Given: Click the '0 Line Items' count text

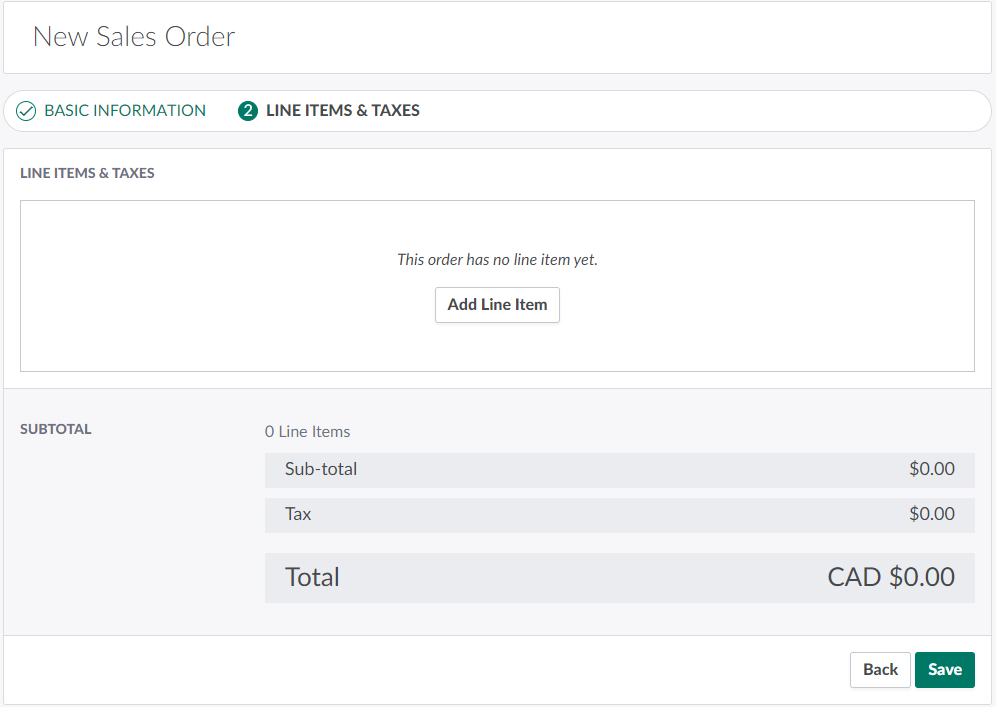Looking at the screenshot, I should point(307,432).
